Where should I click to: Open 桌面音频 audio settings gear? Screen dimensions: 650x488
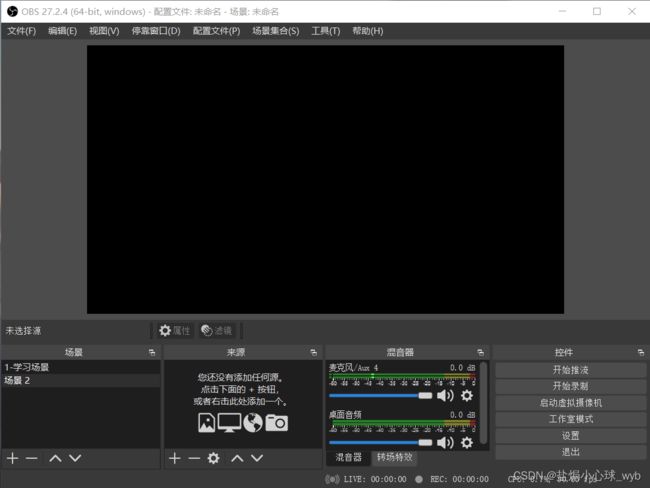tap(467, 442)
